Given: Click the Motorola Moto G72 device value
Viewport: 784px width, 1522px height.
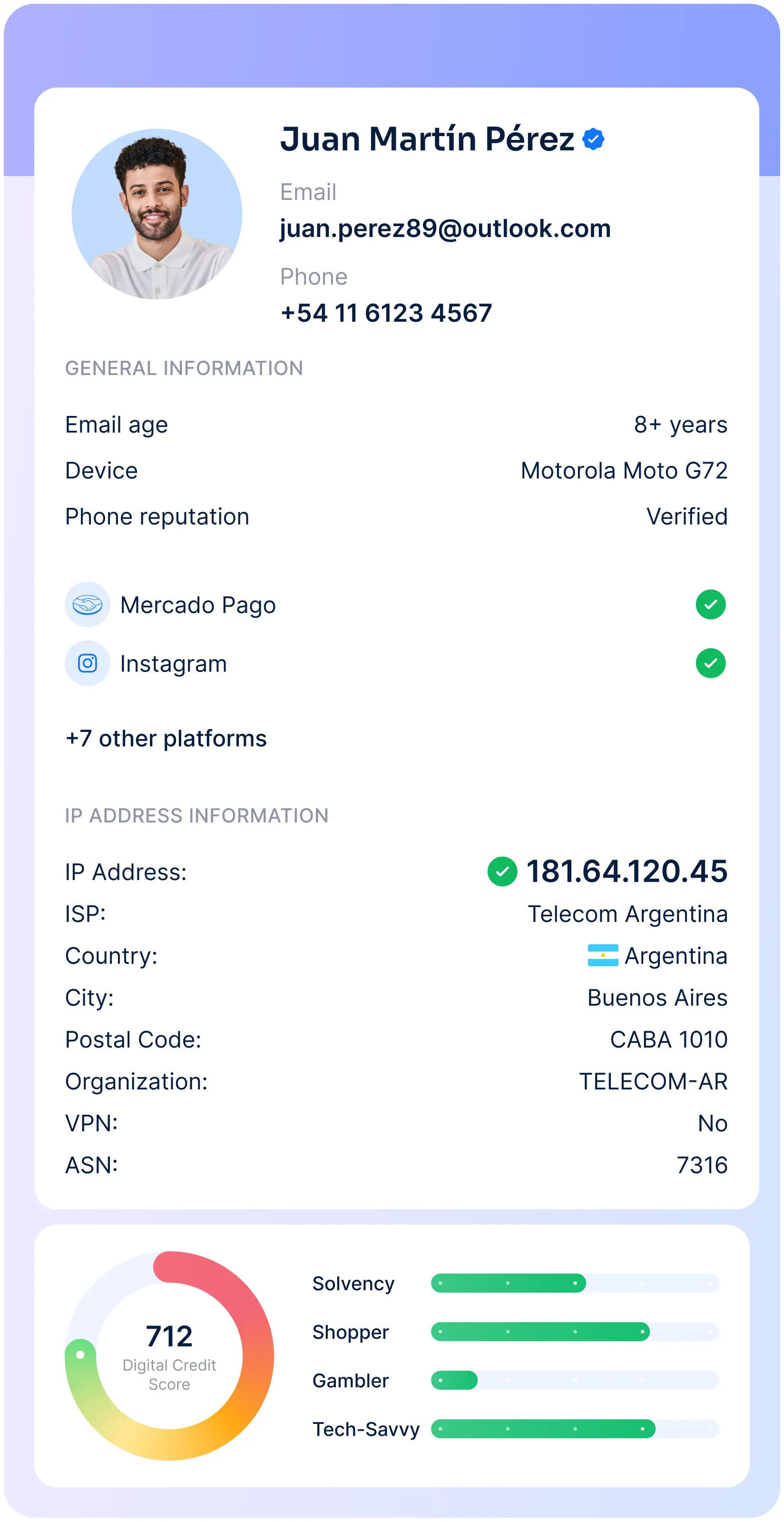Looking at the screenshot, I should tap(624, 471).
